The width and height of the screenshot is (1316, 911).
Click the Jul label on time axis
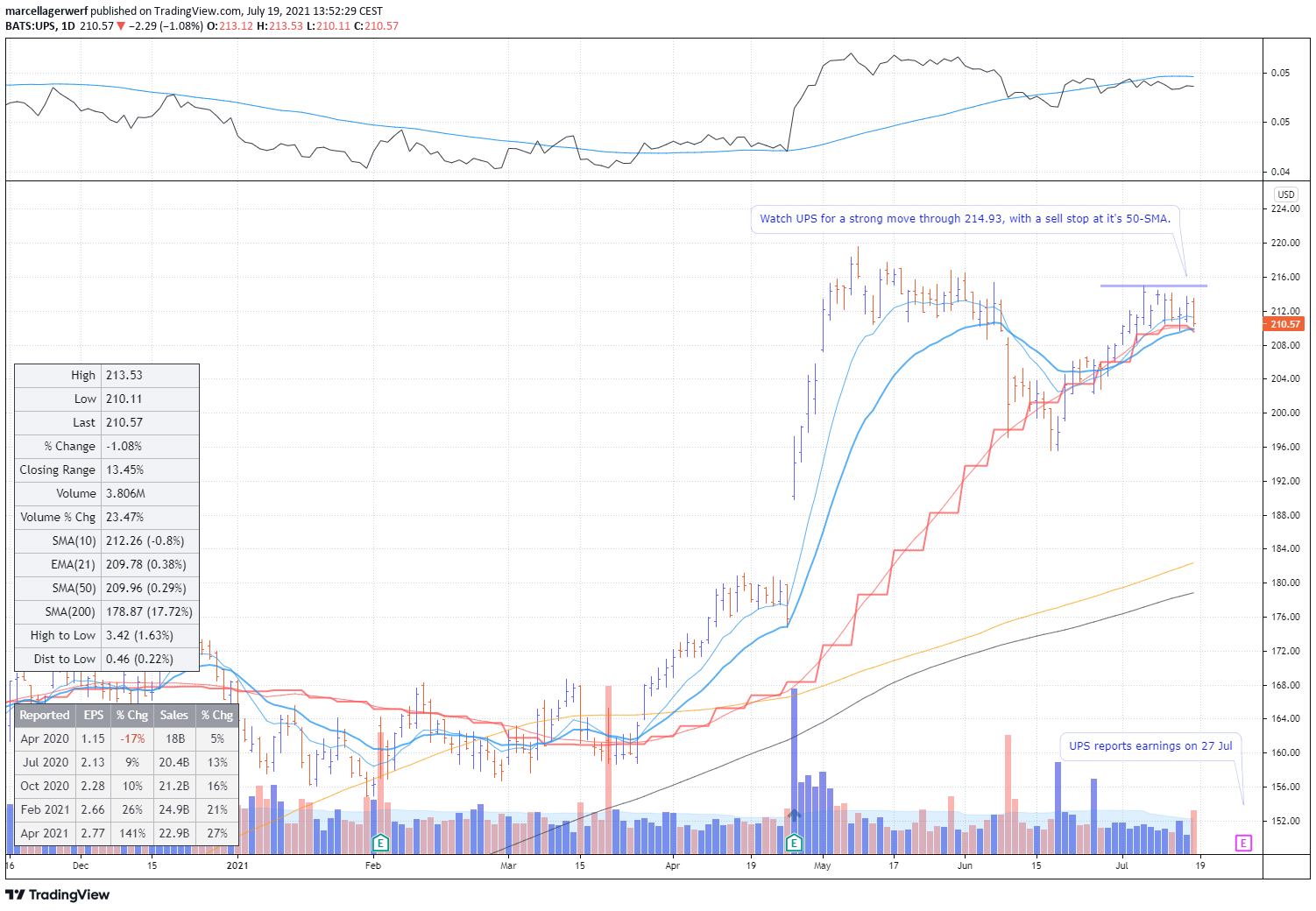pos(1121,865)
